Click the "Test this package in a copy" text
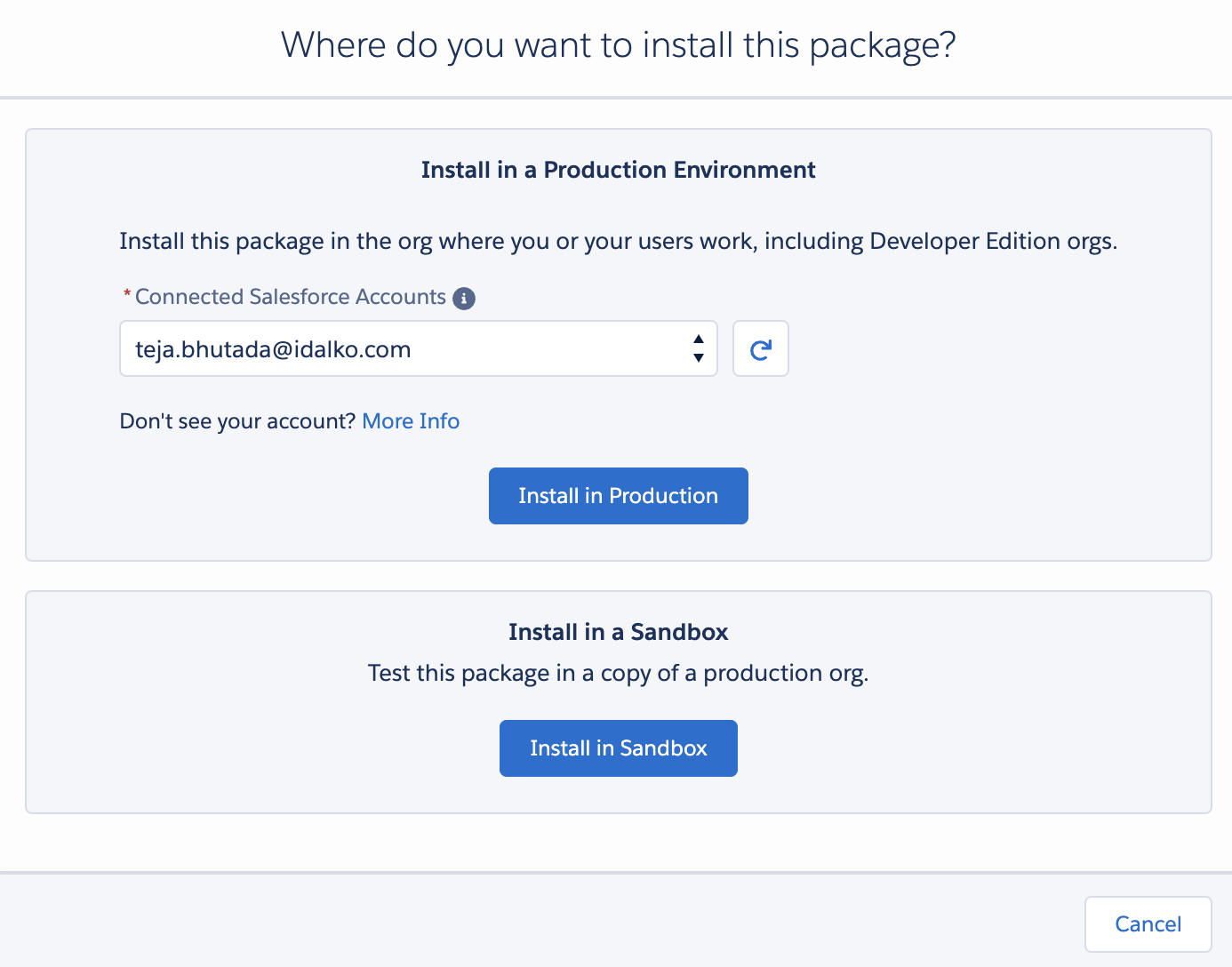This screenshot has width=1232, height=967. (x=618, y=674)
